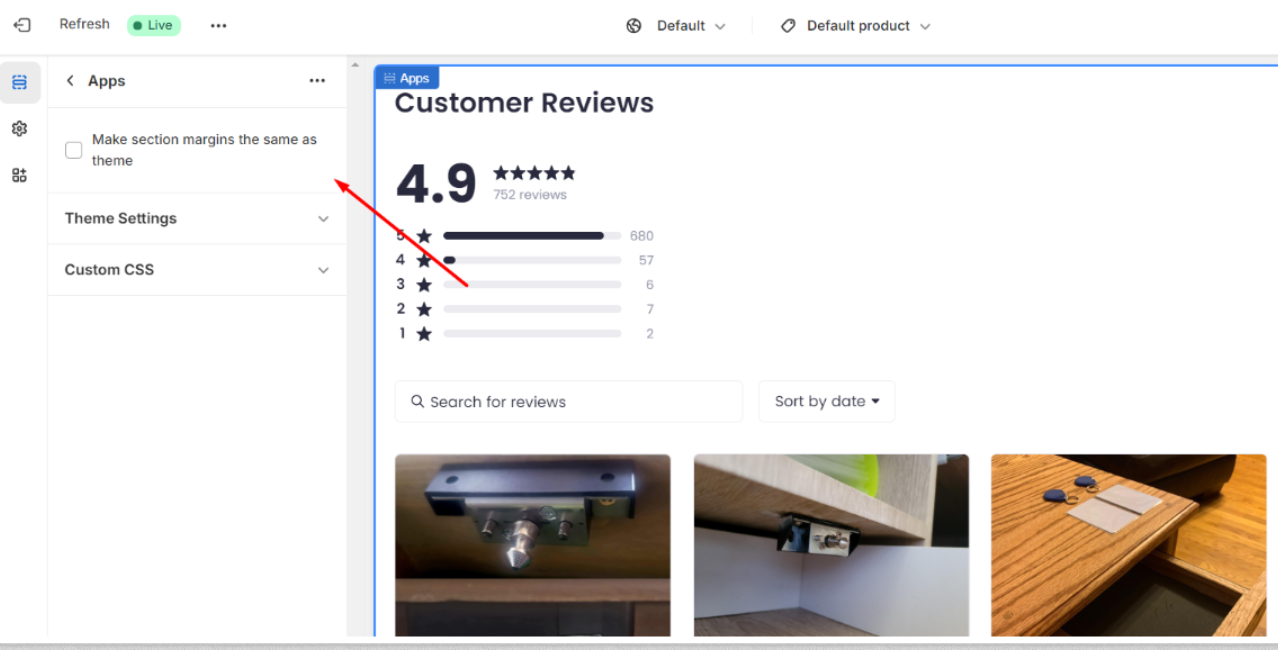Screen dimensions: 1278x650
Task: Filter by the 3 star rating bar
Action: (x=532, y=285)
